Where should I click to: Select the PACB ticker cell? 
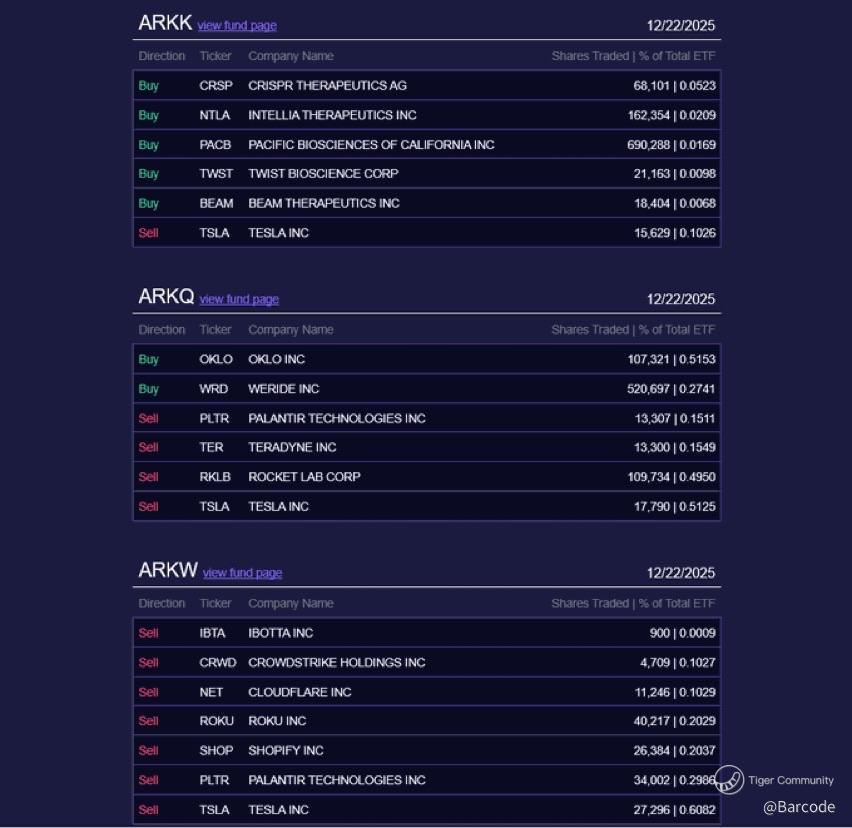tap(215, 145)
